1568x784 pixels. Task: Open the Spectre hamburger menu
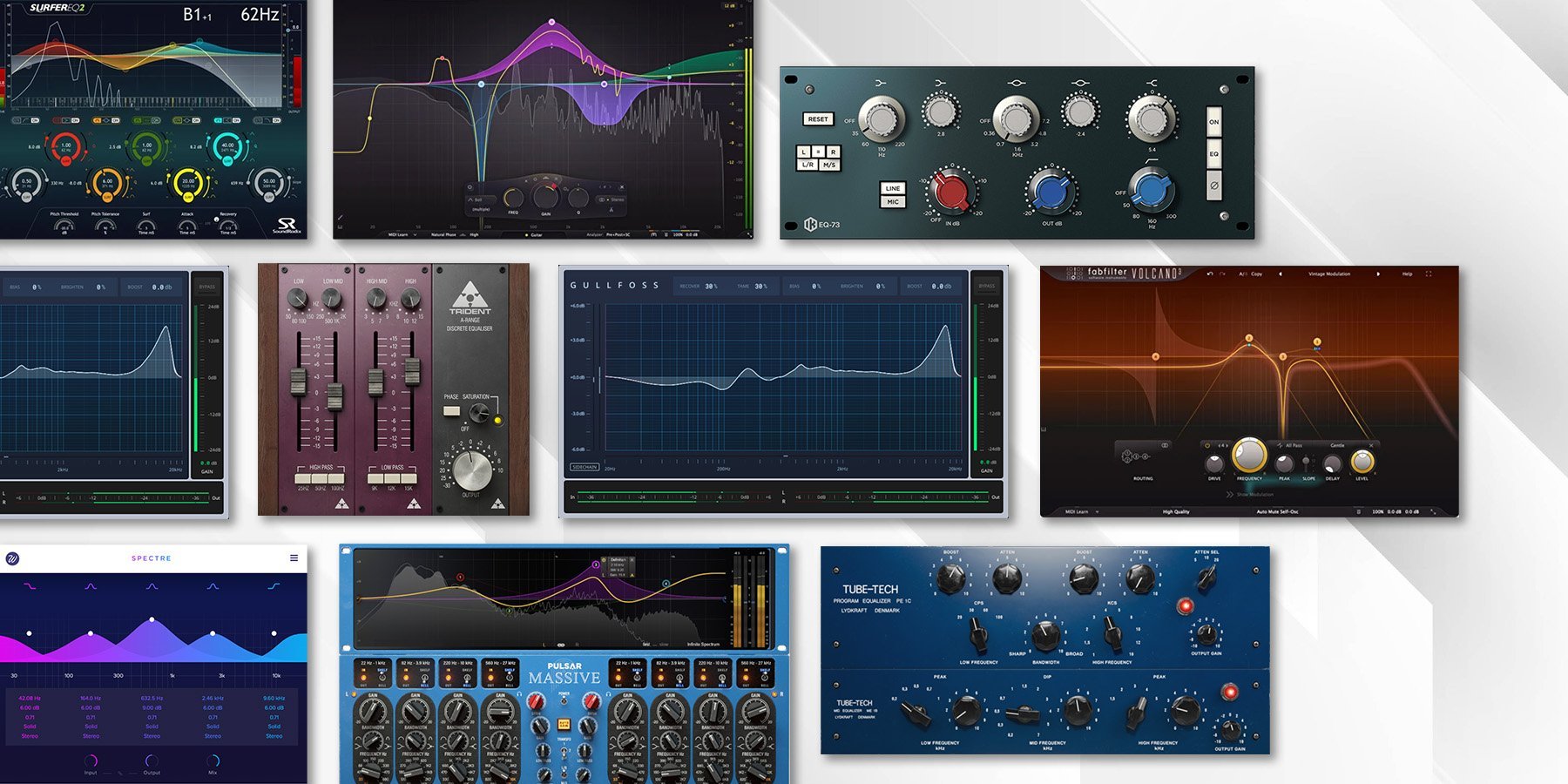tap(294, 558)
